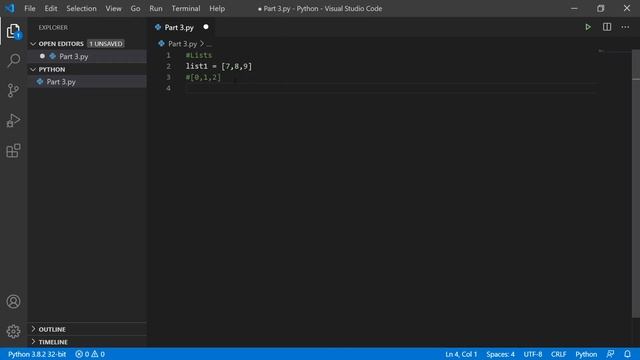Open the Source Control view
This screenshot has height=360, width=640.
click(x=13, y=90)
